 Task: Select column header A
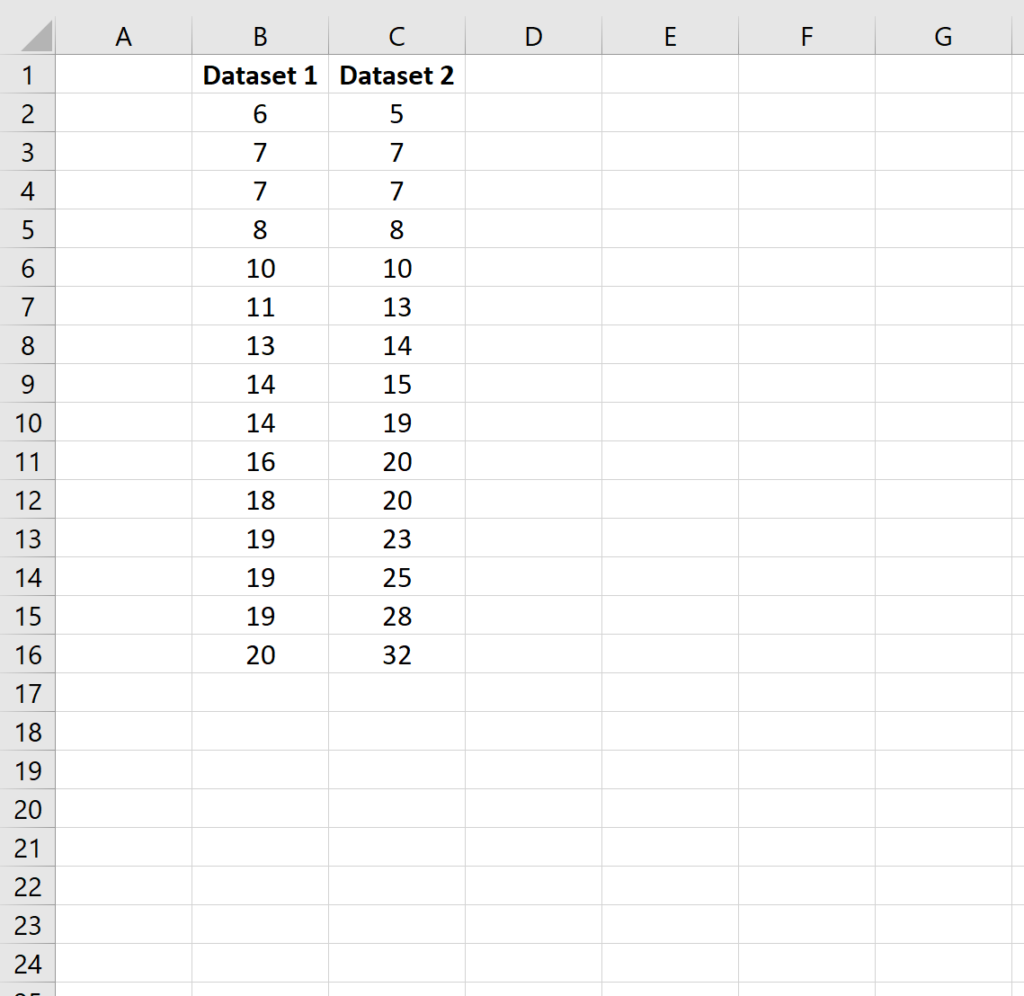point(124,36)
